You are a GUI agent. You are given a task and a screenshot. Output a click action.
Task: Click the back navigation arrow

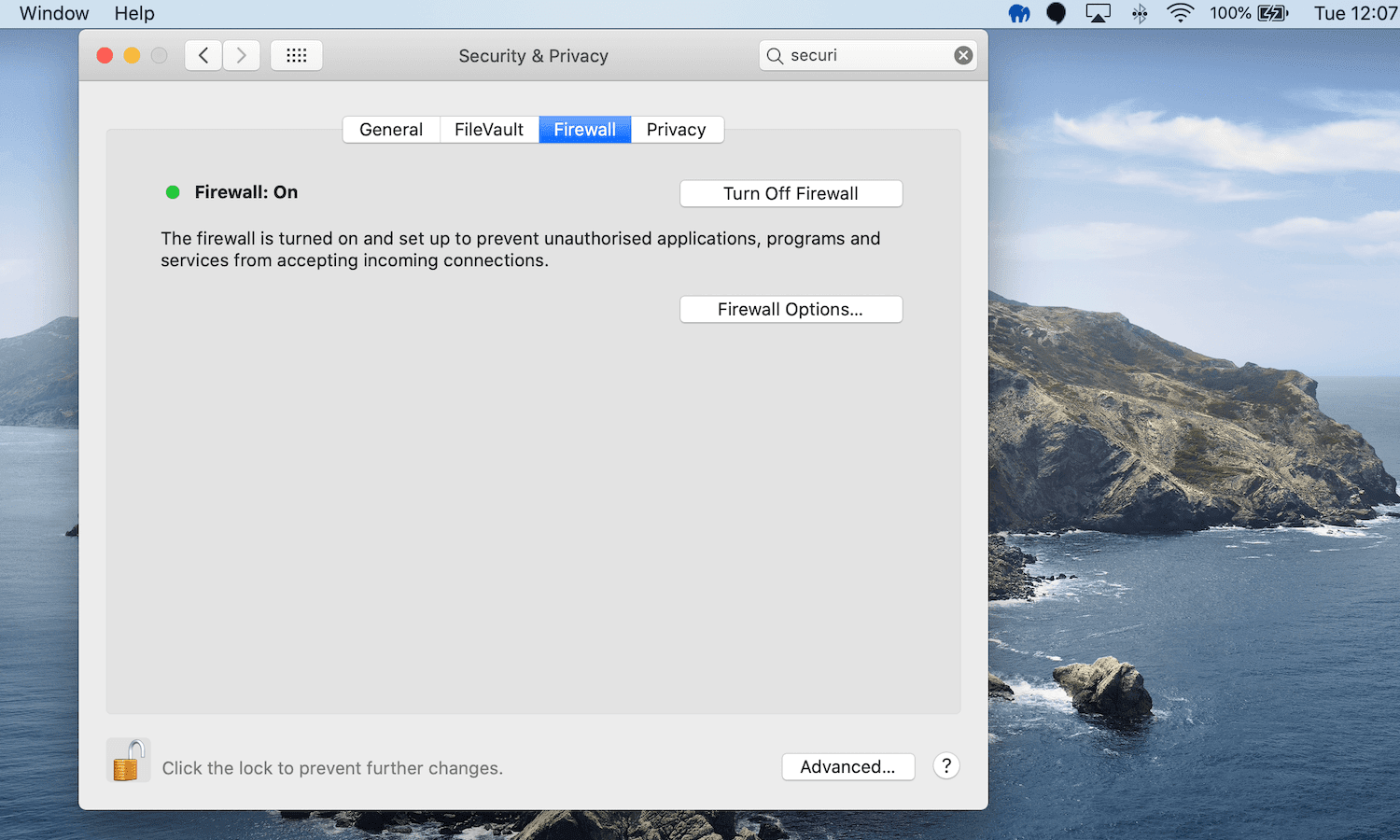point(203,55)
